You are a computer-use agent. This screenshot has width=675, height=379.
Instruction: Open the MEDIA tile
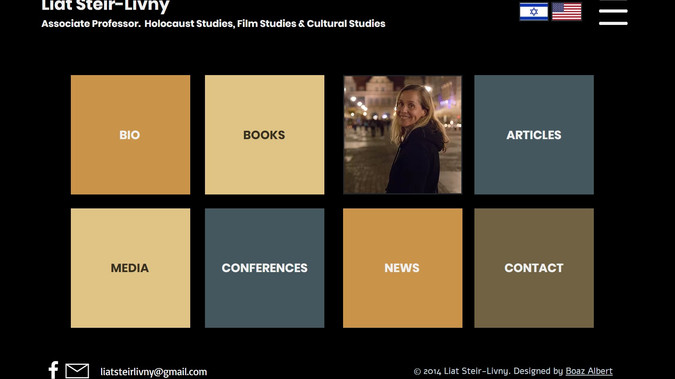(x=130, y=268)
